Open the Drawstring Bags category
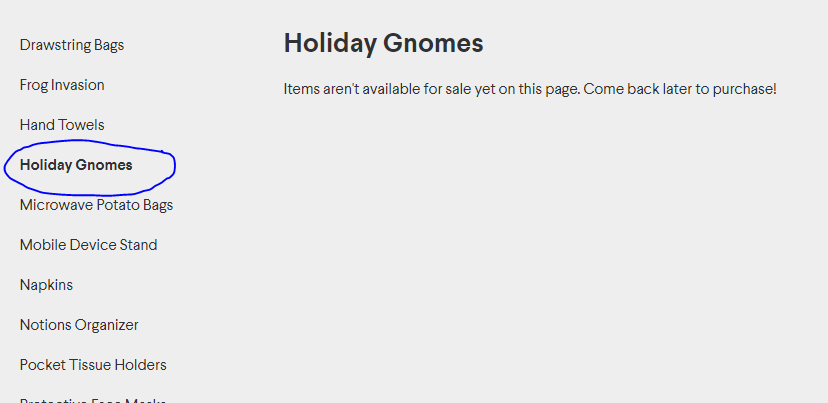This screenshot has width=828, height=403. tap(72, 45)
